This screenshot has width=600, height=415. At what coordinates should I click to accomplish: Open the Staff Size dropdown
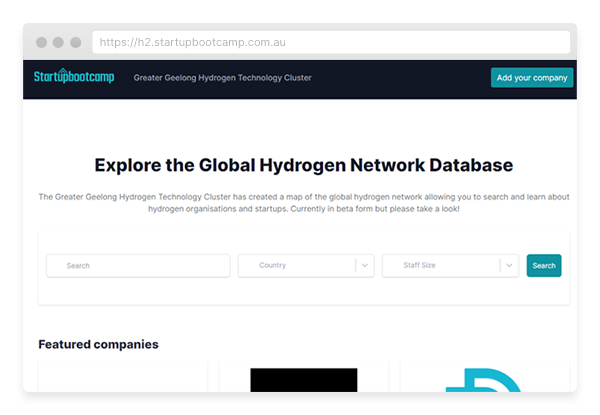450,265
